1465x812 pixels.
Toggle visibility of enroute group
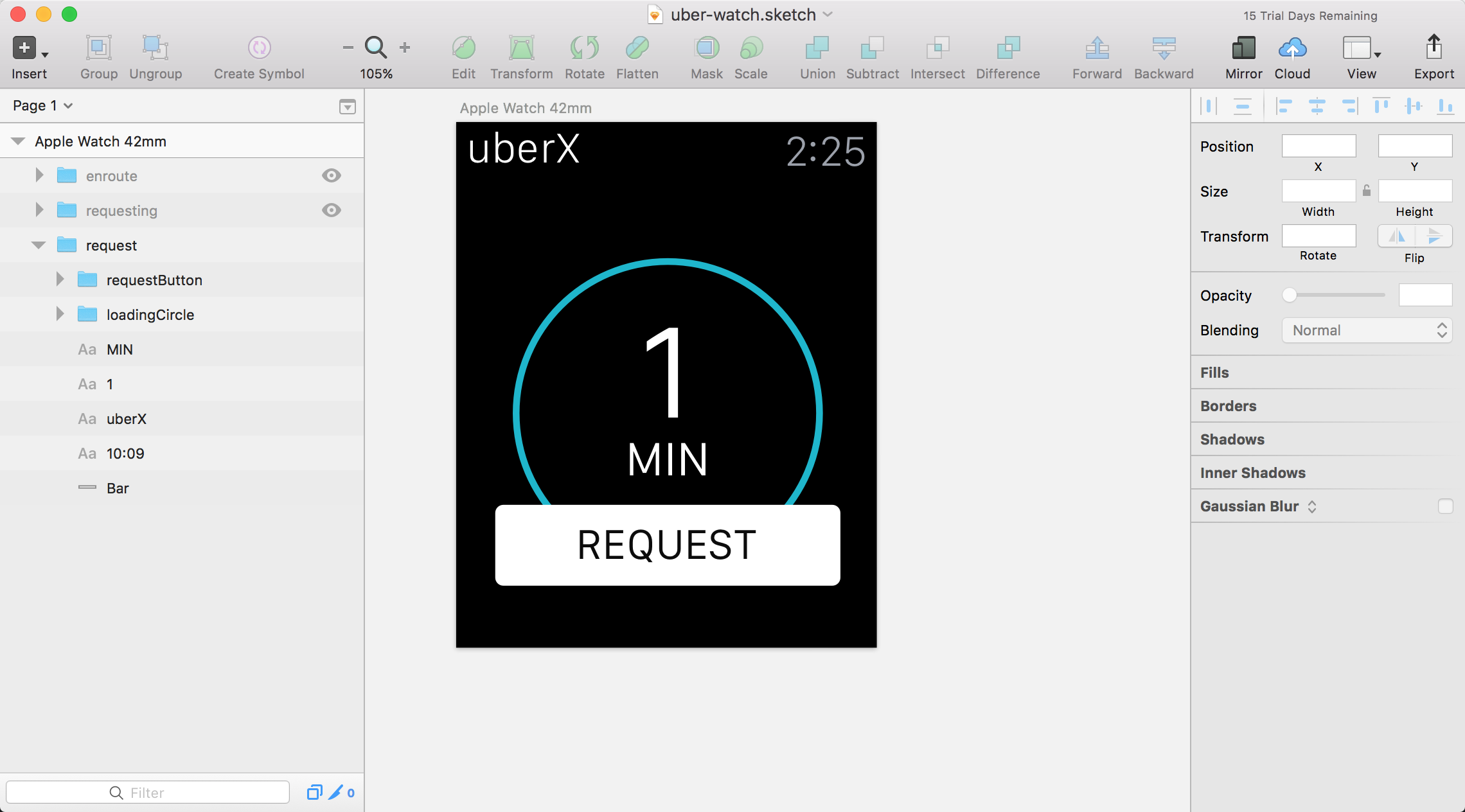click(x=332, y=175)
